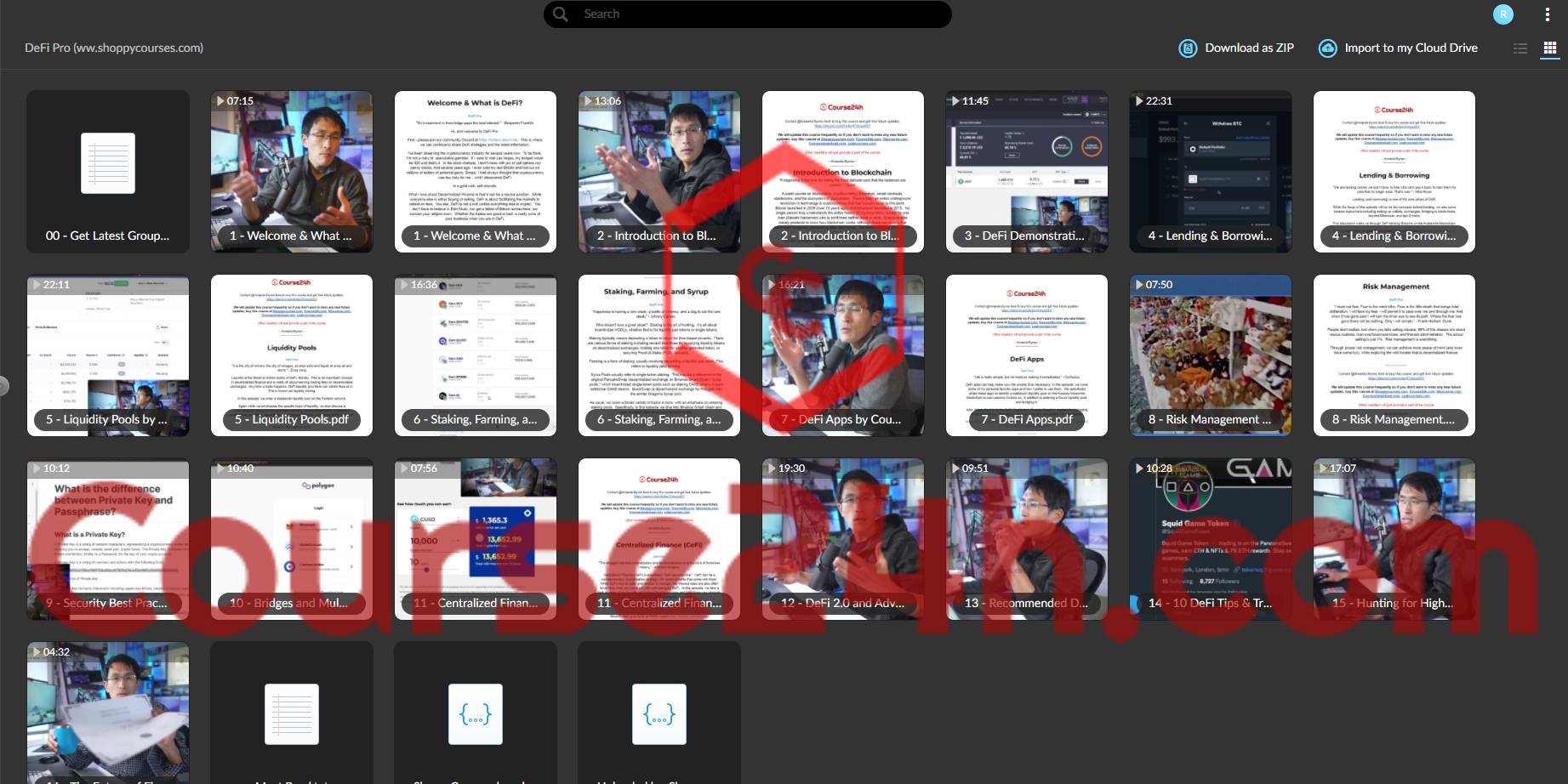Click the DeFi Pro folder title

click(114, 48)
